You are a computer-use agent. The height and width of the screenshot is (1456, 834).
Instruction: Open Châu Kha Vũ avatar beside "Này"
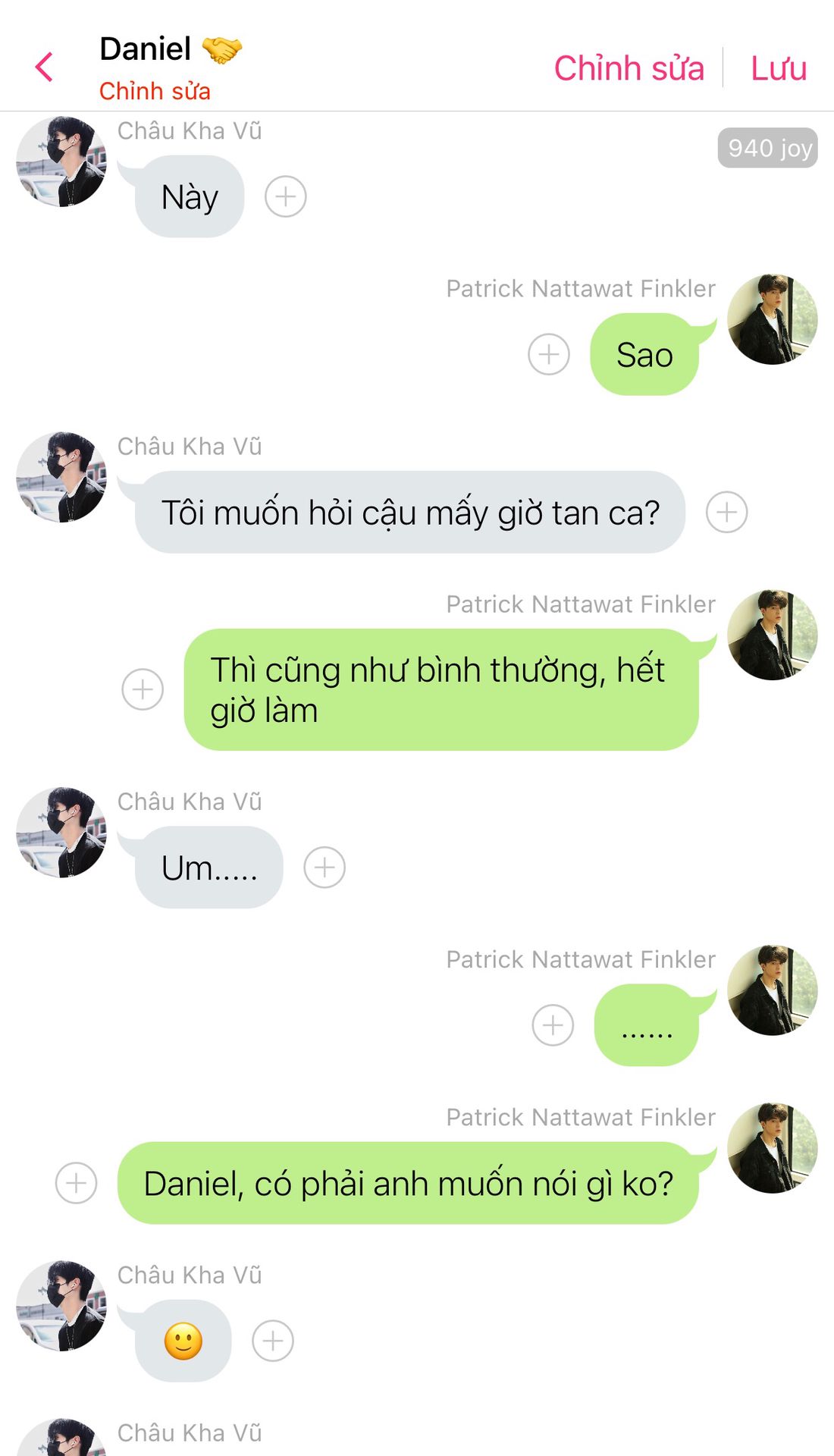pyautogui.click(x=61, y=162)
